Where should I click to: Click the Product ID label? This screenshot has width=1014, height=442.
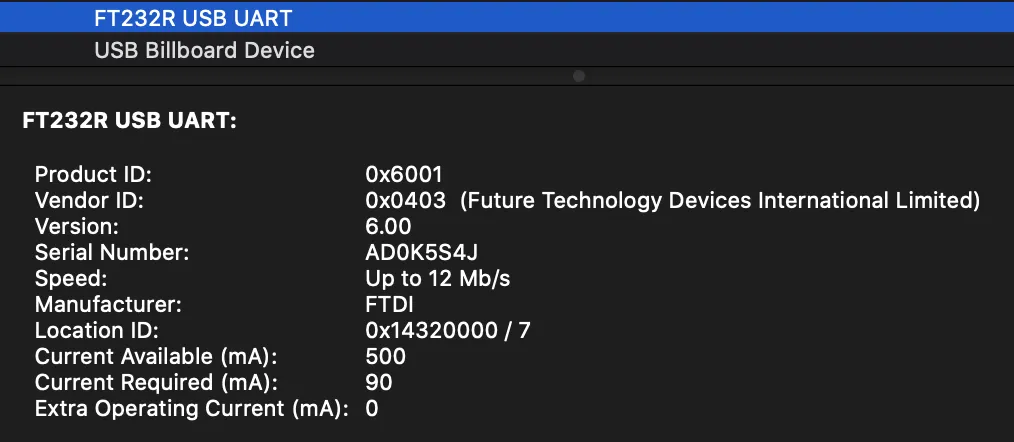pyautogui.click(x=93, y=175)
